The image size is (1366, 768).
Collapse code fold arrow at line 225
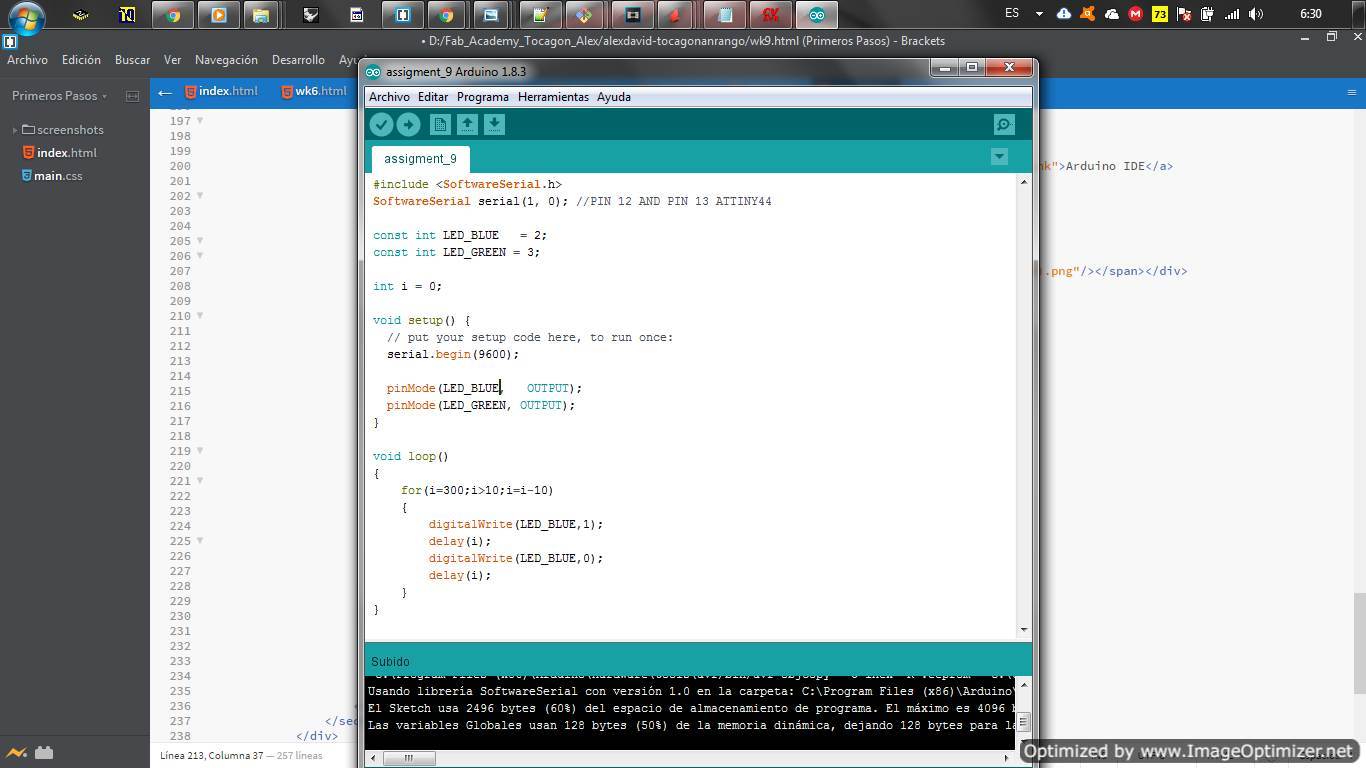click(x=199, y=541)
